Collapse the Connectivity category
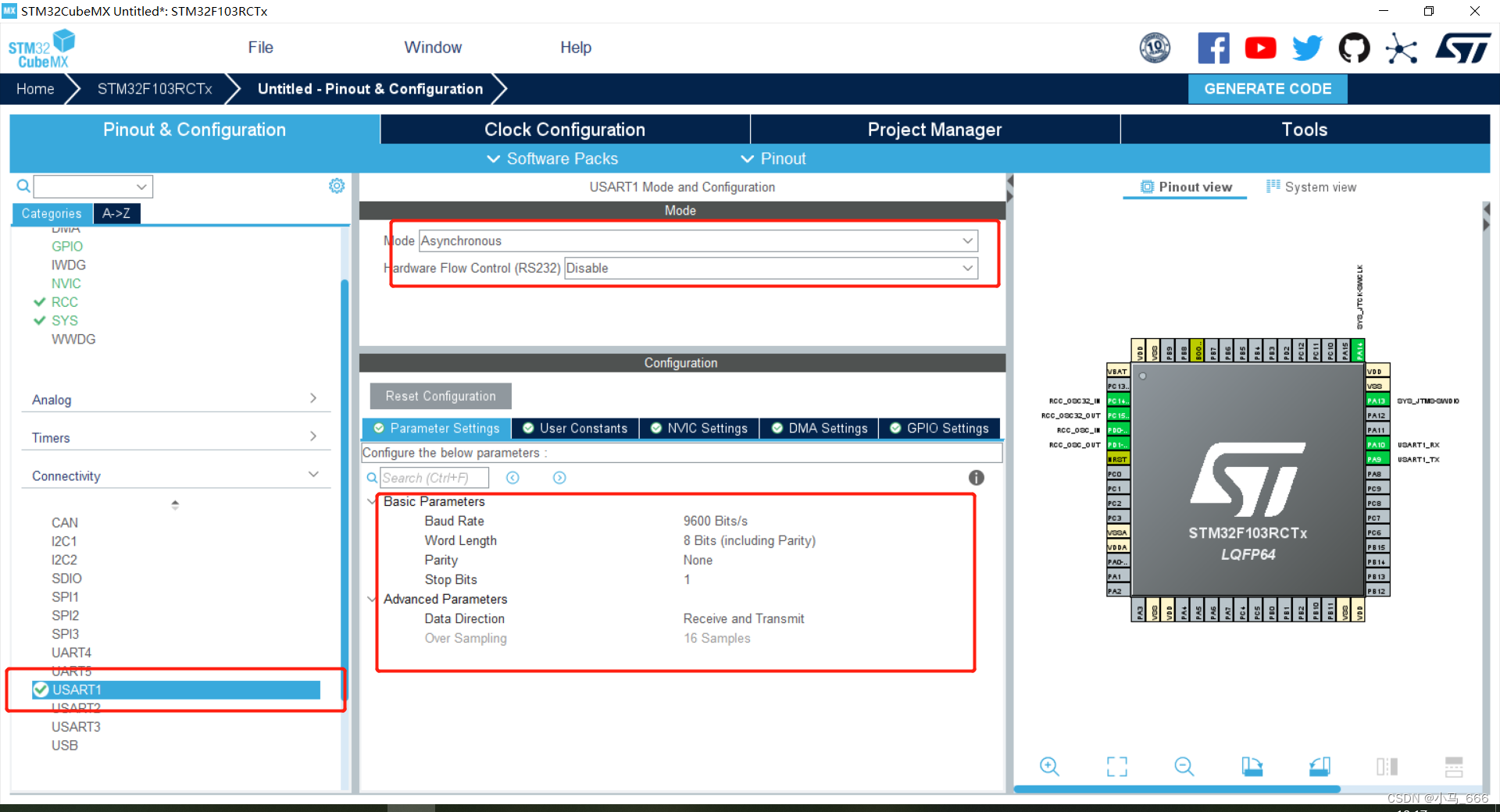Screen dimensions: 1500x812 pos(176,475)
